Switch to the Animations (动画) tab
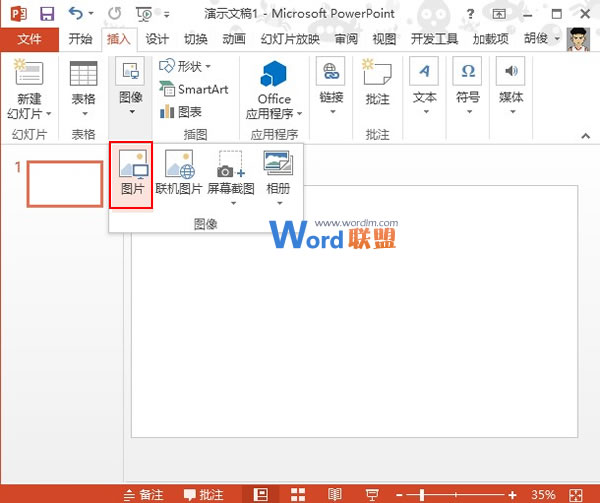Viewport: 600px width, 503px height. [x=234, y=39]
